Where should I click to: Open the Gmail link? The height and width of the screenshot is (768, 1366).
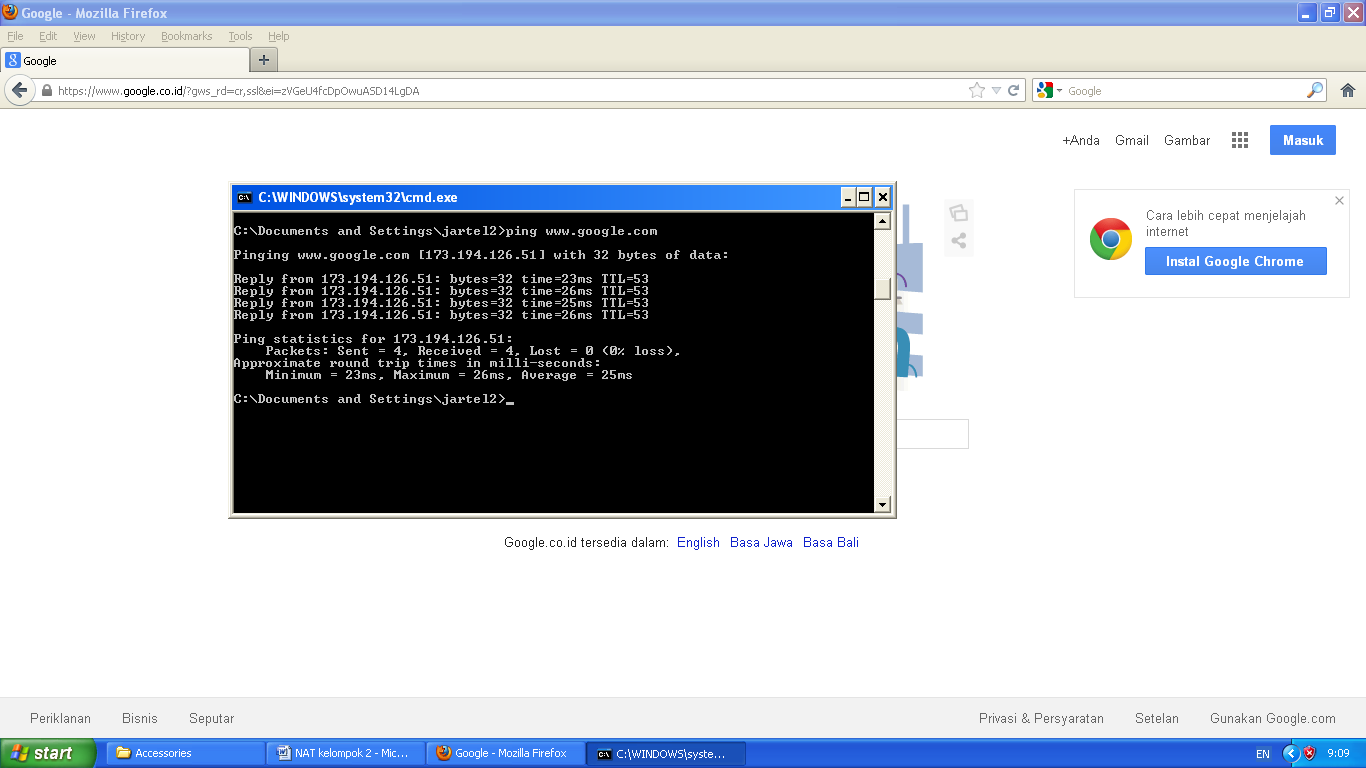point(1132,141)
